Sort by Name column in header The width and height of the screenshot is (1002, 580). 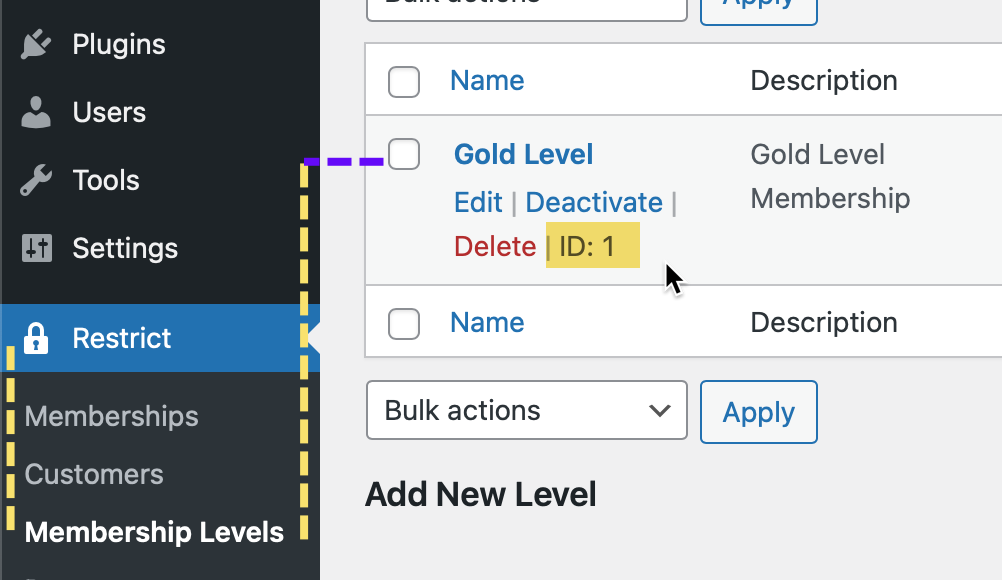(x=487, y=81)
